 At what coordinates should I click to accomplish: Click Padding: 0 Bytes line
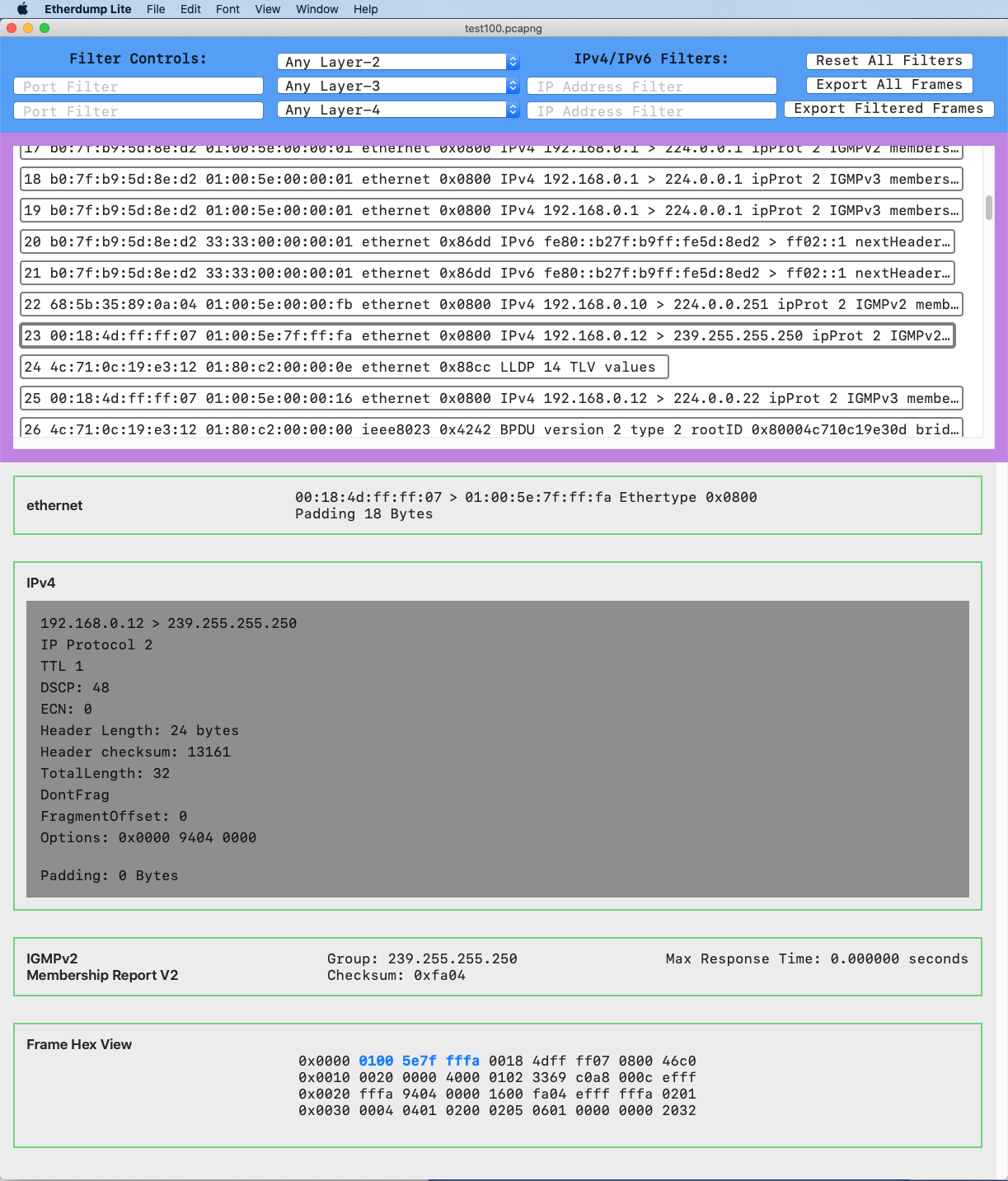(109, 875)
